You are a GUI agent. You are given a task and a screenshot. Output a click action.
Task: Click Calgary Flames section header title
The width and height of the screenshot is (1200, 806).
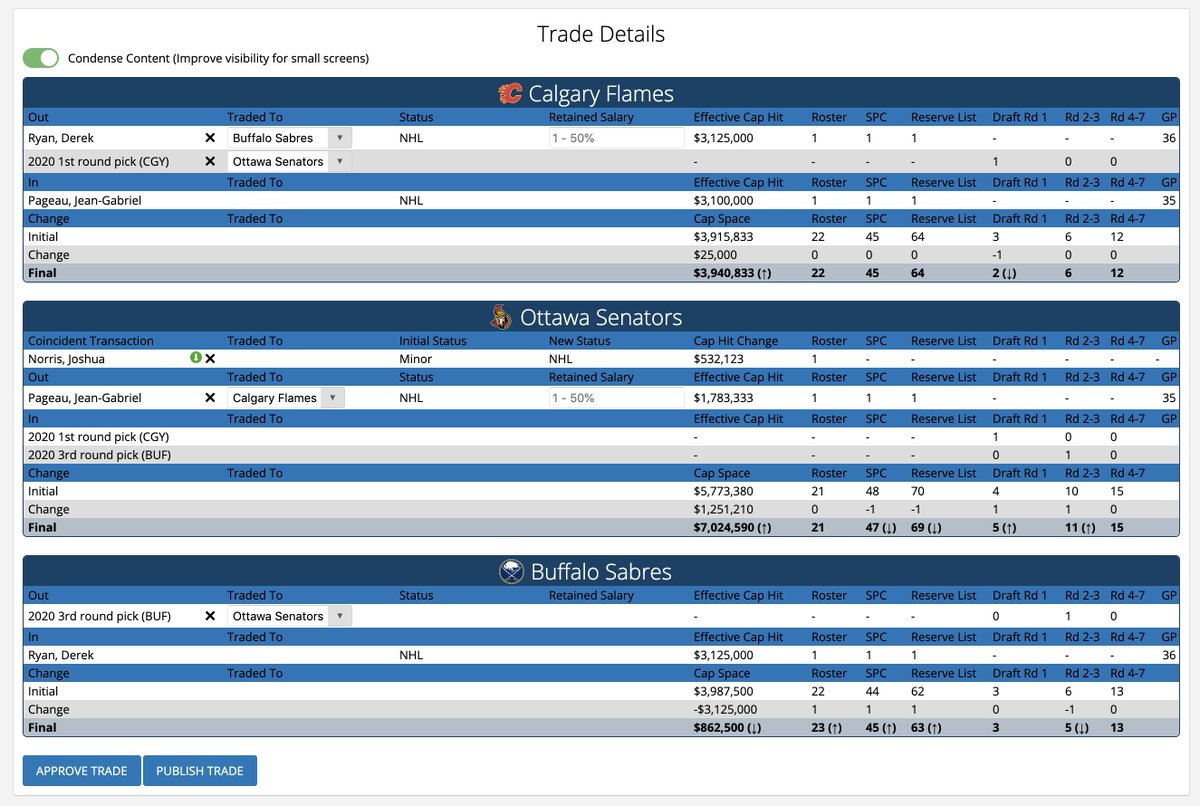(601, 94)
